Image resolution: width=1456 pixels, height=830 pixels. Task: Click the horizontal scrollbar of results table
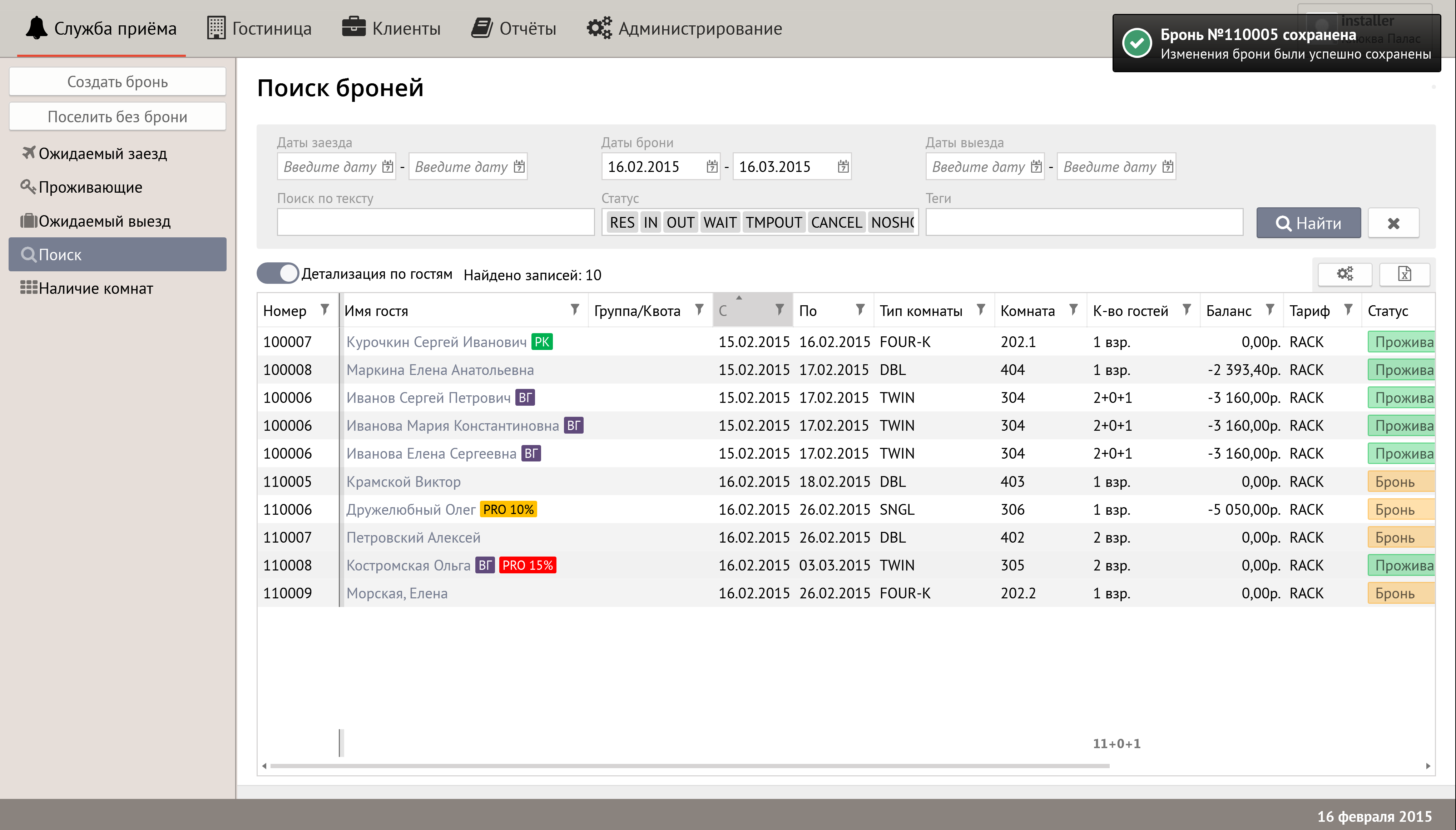[689, 766]
